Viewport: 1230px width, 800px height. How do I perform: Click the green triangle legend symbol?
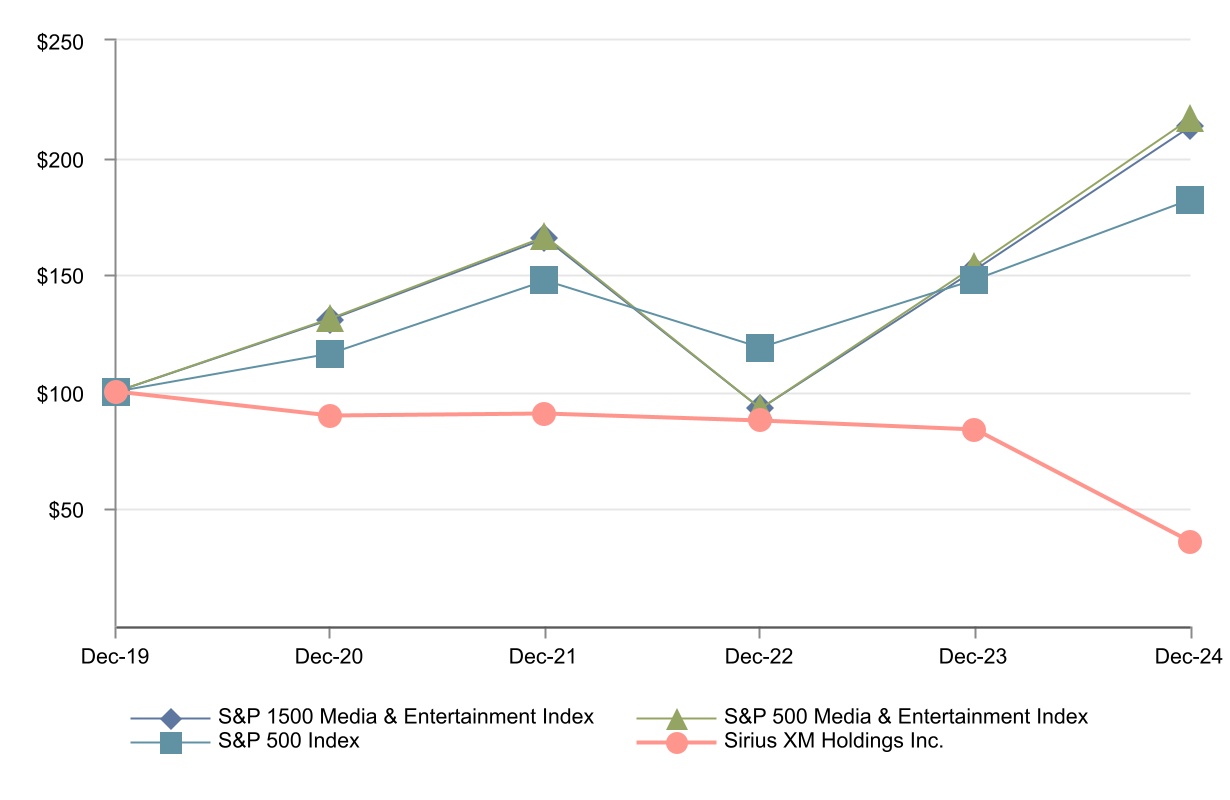(677, 718)
